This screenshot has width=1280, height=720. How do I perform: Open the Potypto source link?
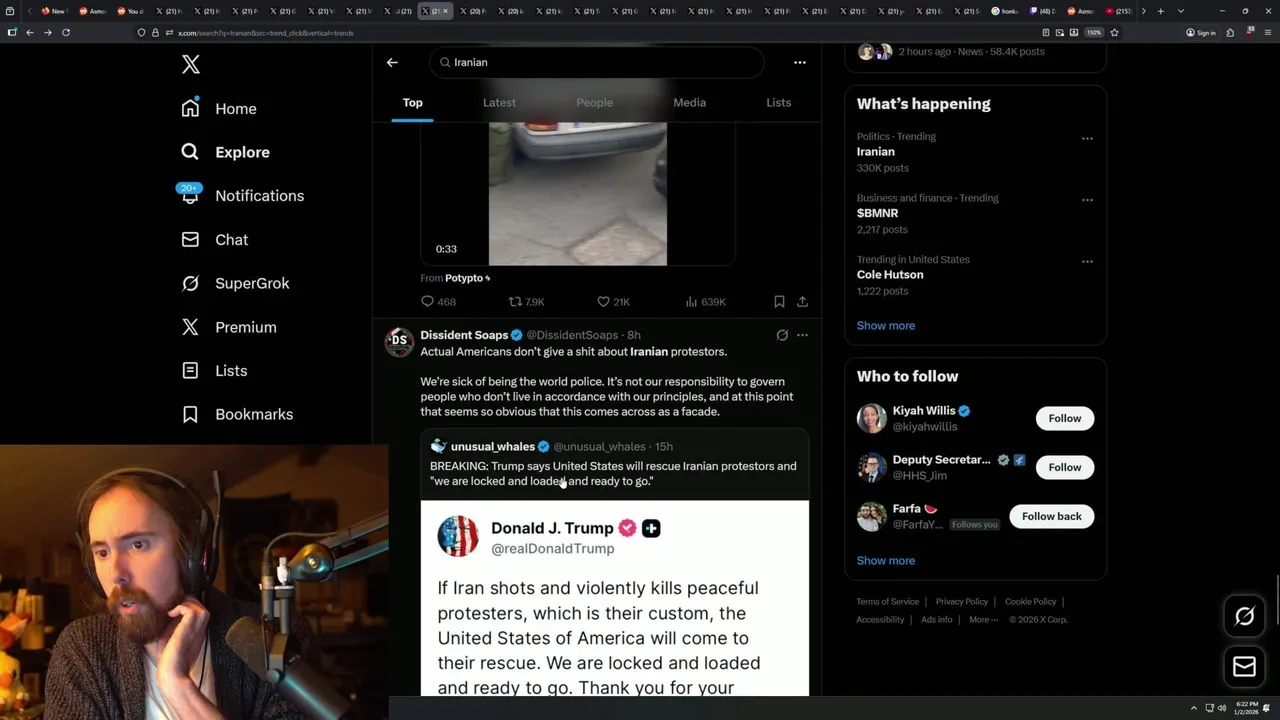coord(466,278)
